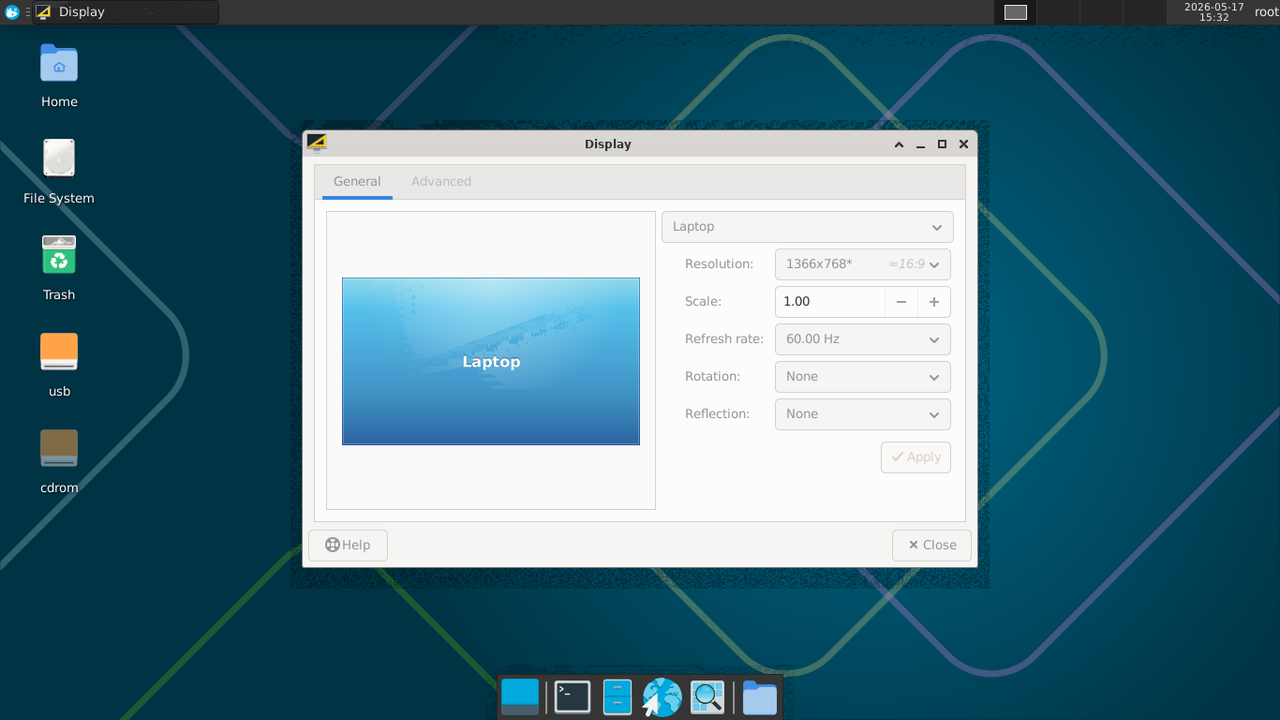The image size is (1280, 720).
Task: Open Help for the Display dialog
Action: coord(348,545)
